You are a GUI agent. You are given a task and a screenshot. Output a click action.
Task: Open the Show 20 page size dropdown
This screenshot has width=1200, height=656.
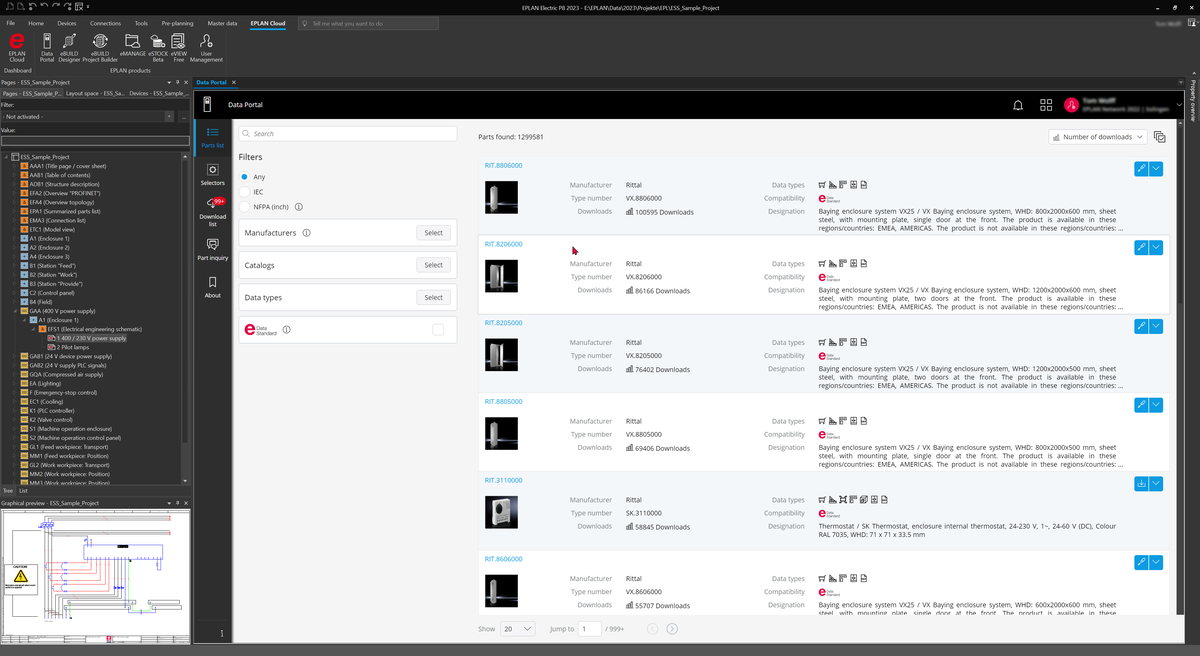518,629
